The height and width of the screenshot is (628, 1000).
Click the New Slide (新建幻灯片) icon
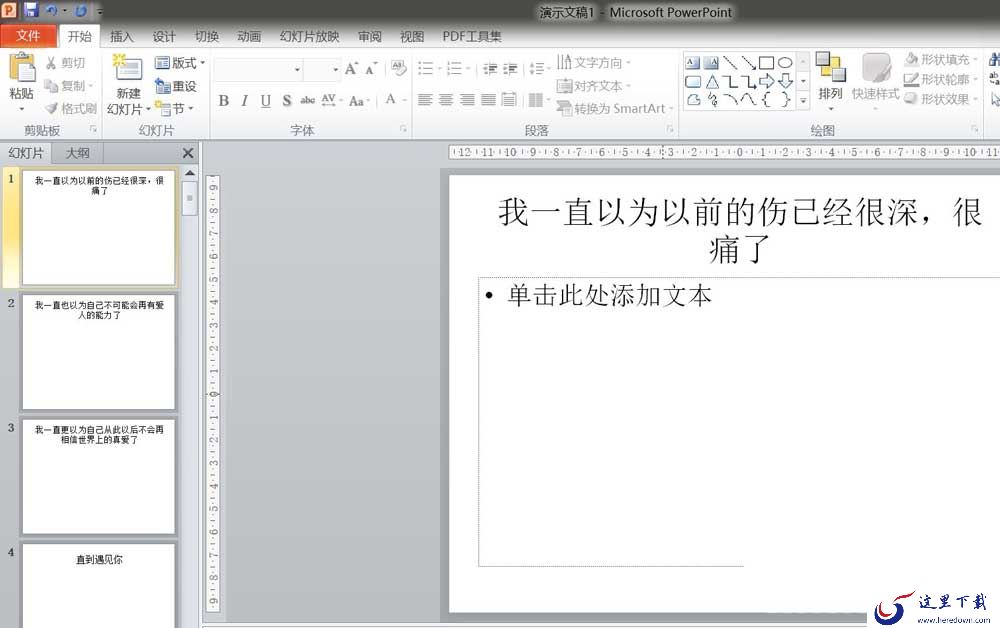tap(128, 69)
